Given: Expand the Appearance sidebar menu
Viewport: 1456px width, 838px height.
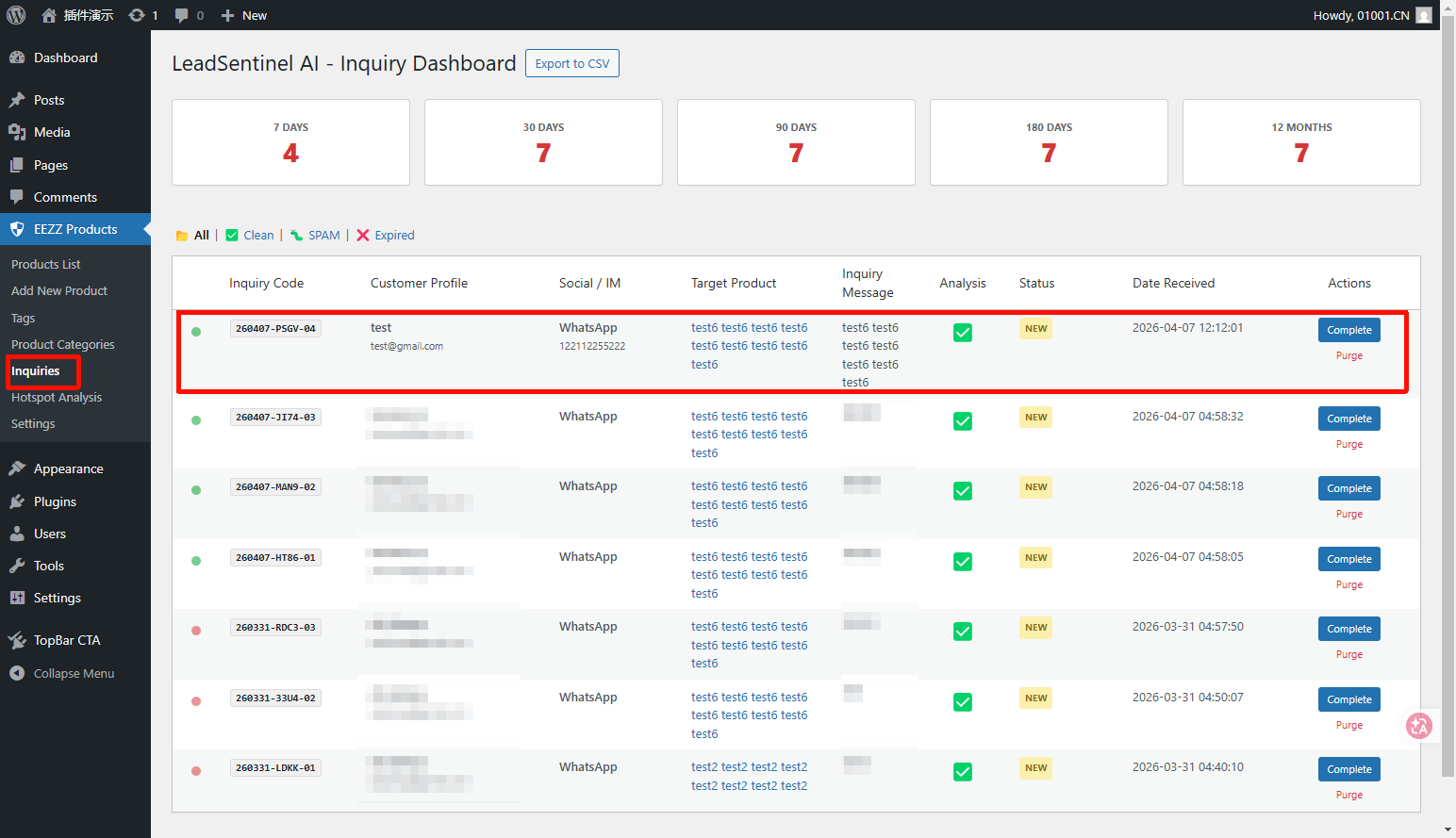Looking at the screenshot, I should point(68,468).
